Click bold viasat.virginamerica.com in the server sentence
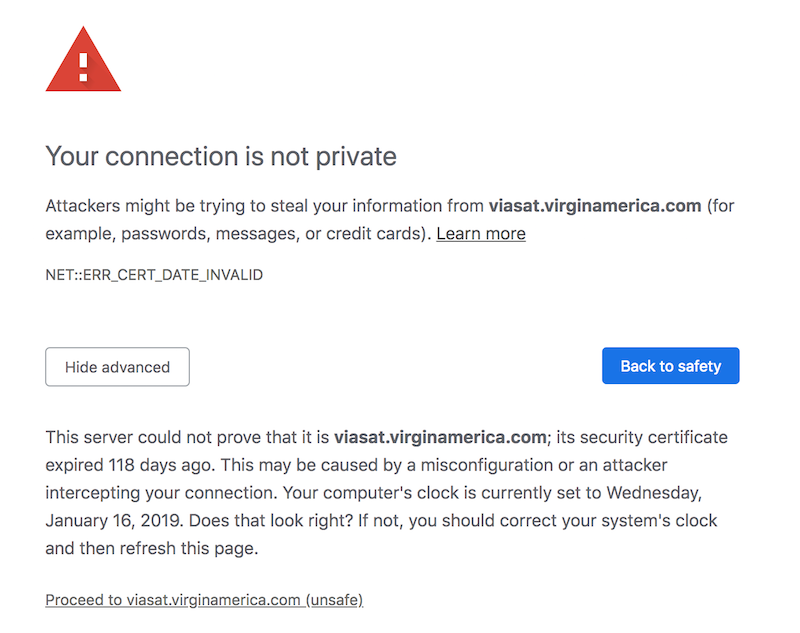The height and width of the screenshot is (633, 800). point(440,438)
